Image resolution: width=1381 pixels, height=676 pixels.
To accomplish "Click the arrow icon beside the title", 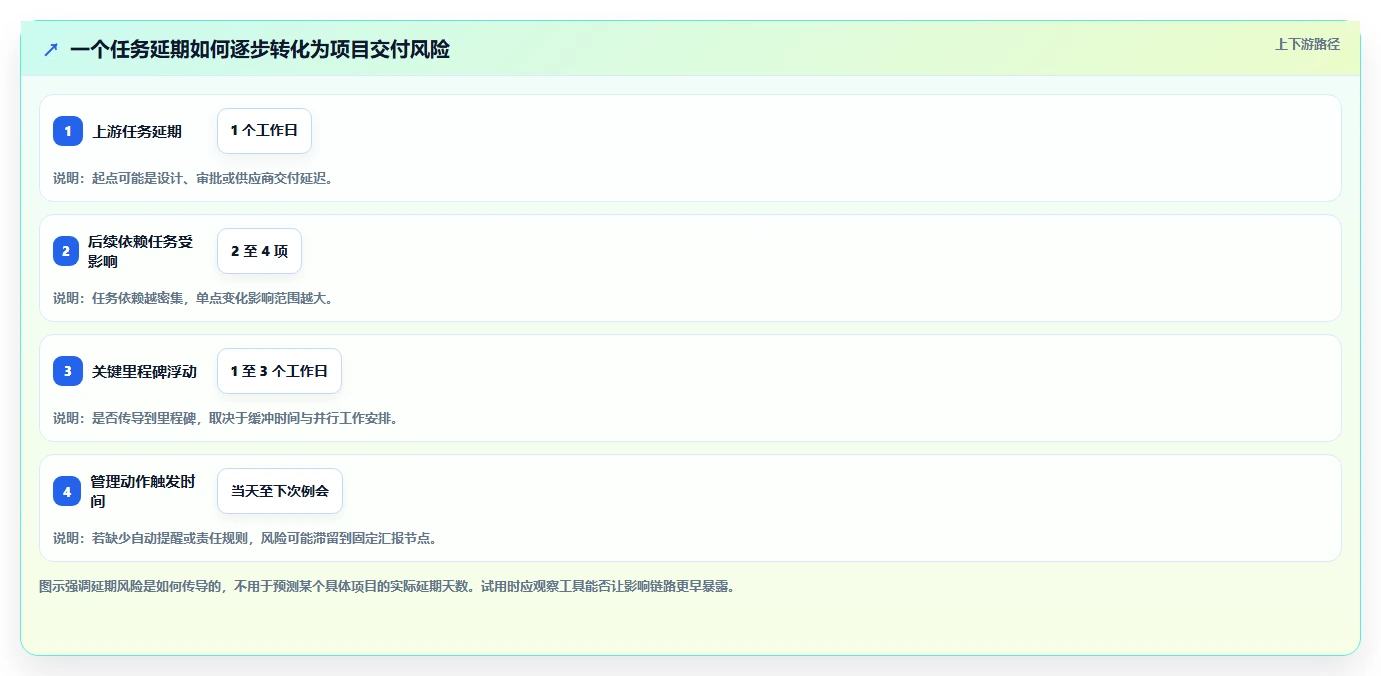I will [51, 49].
